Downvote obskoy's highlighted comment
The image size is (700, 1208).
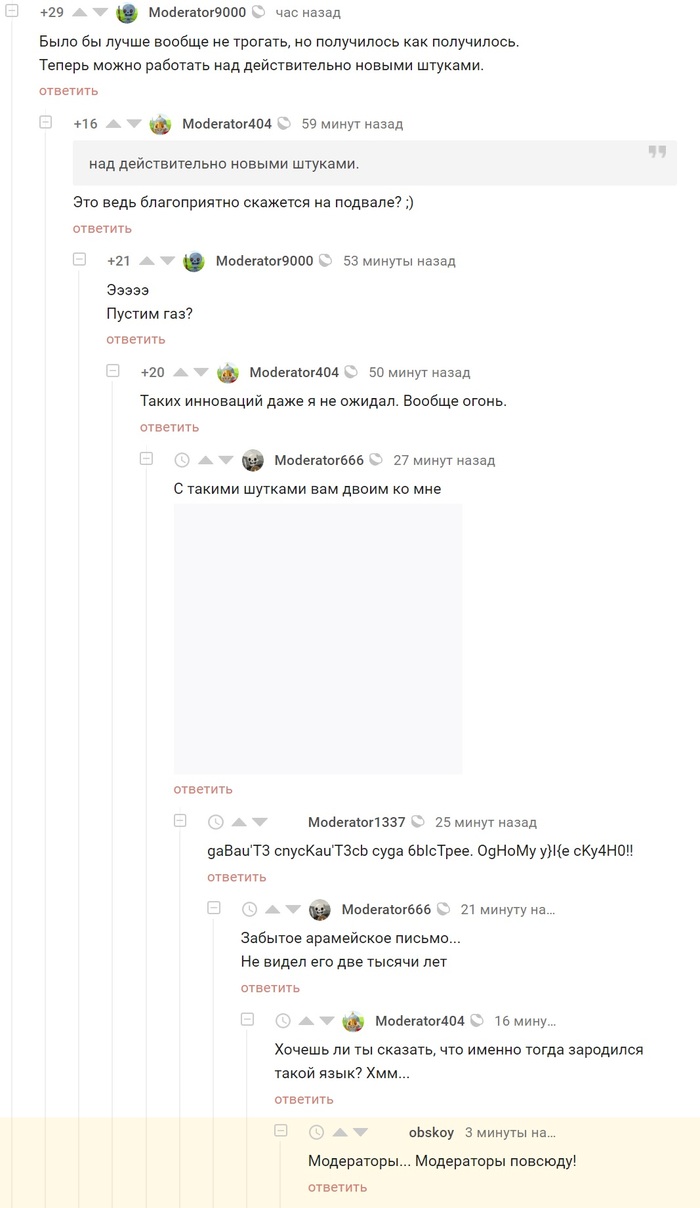[360, 1132]
